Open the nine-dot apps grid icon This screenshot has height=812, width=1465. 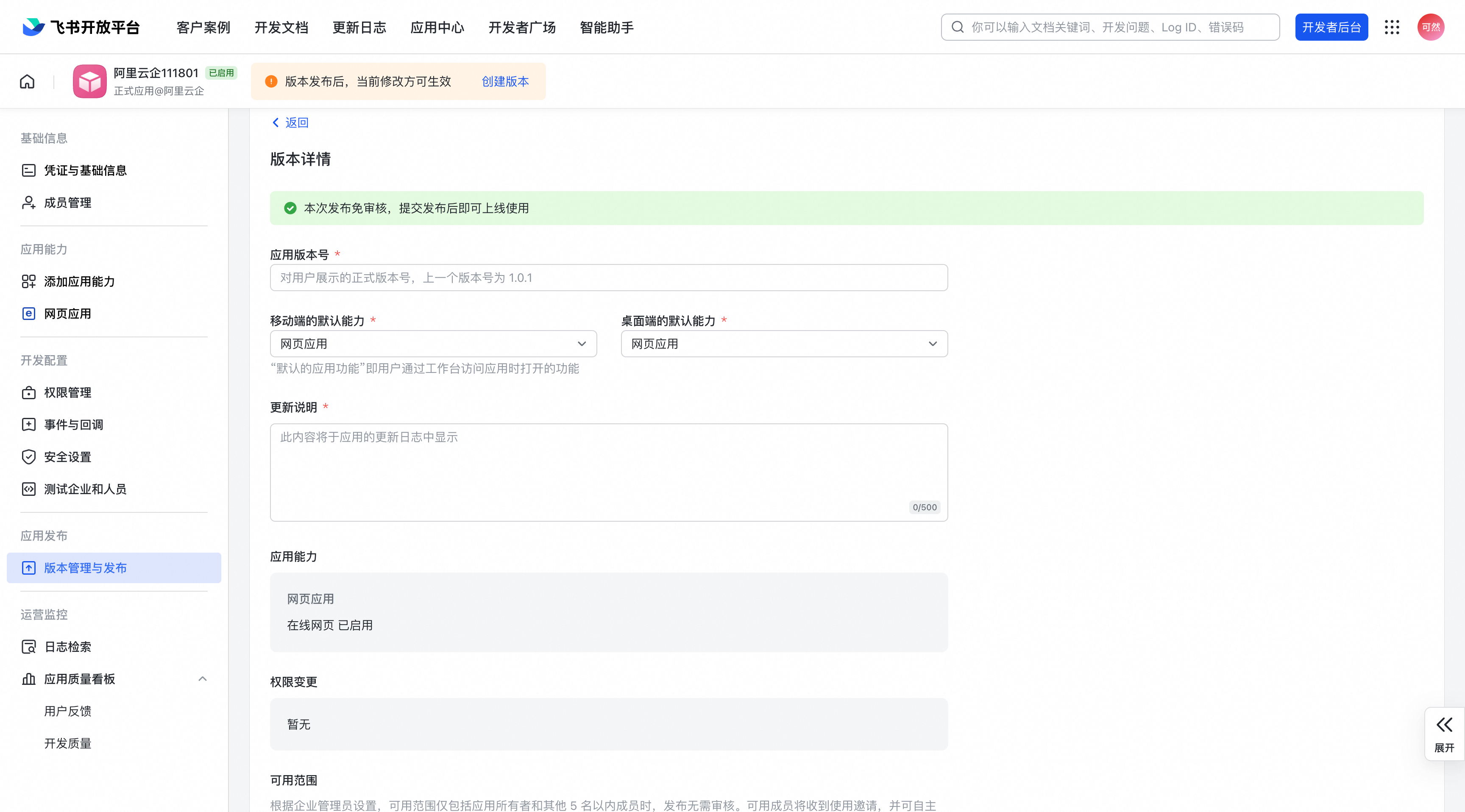tap(1392, 27)
